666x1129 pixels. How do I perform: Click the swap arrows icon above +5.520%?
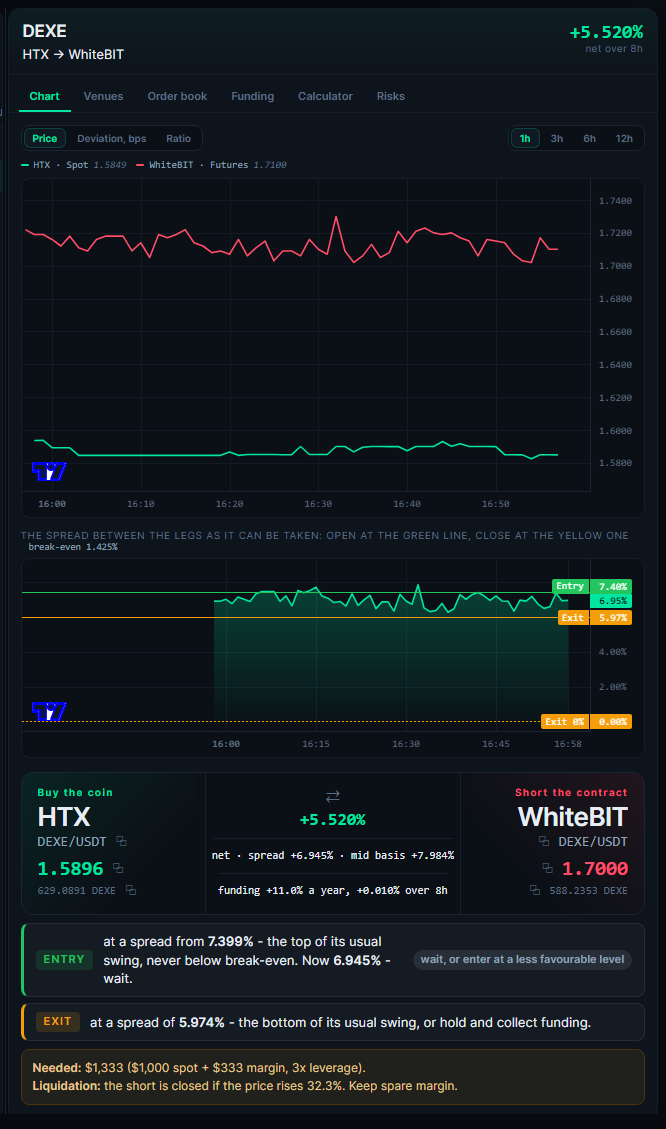(x=333, y=796)
